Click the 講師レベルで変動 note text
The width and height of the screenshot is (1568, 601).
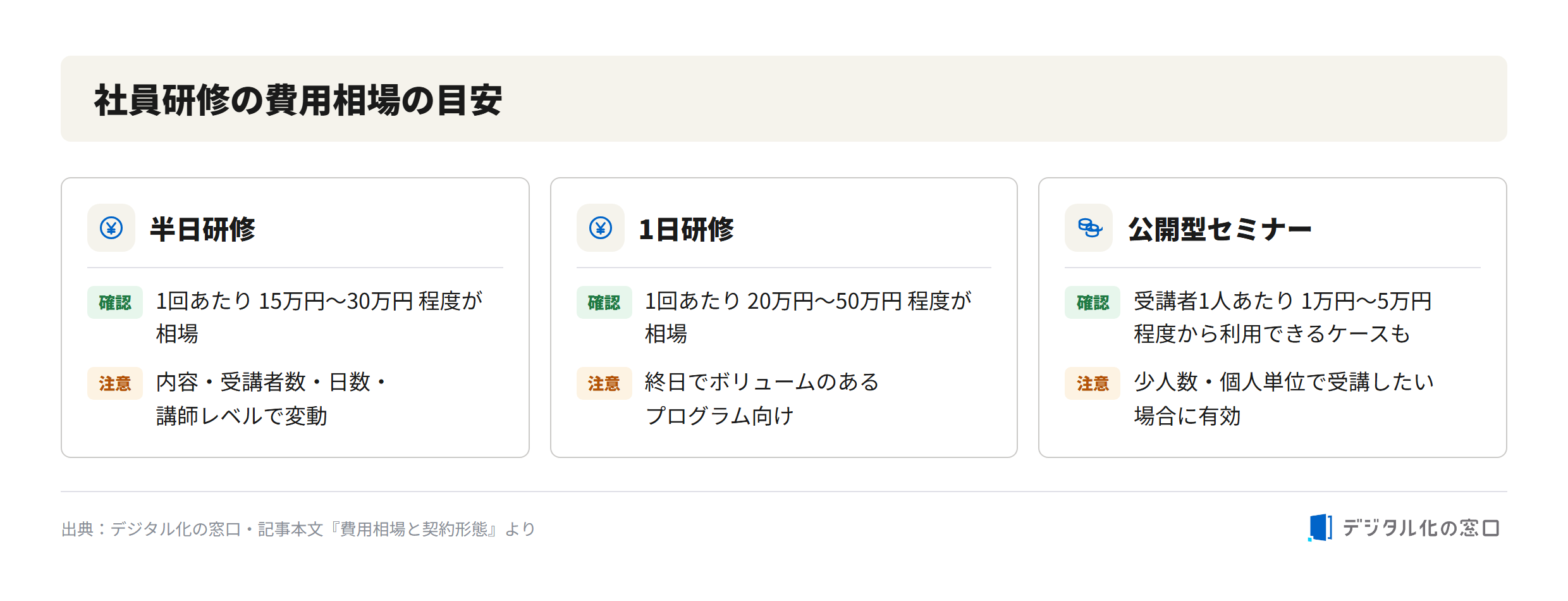click(242, 416)
